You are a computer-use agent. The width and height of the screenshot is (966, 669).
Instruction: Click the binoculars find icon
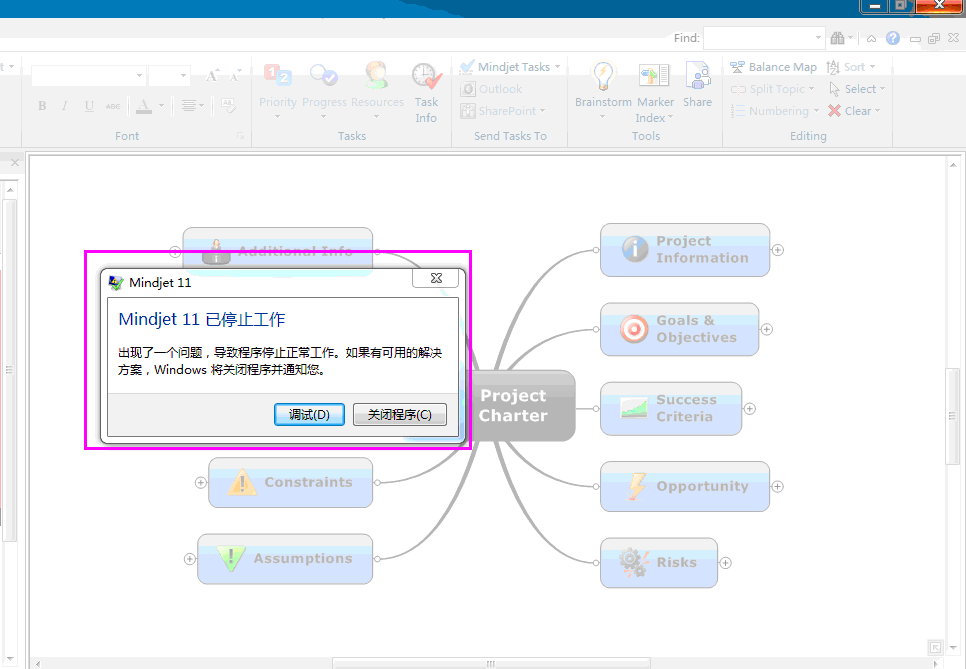coord(837,38)
